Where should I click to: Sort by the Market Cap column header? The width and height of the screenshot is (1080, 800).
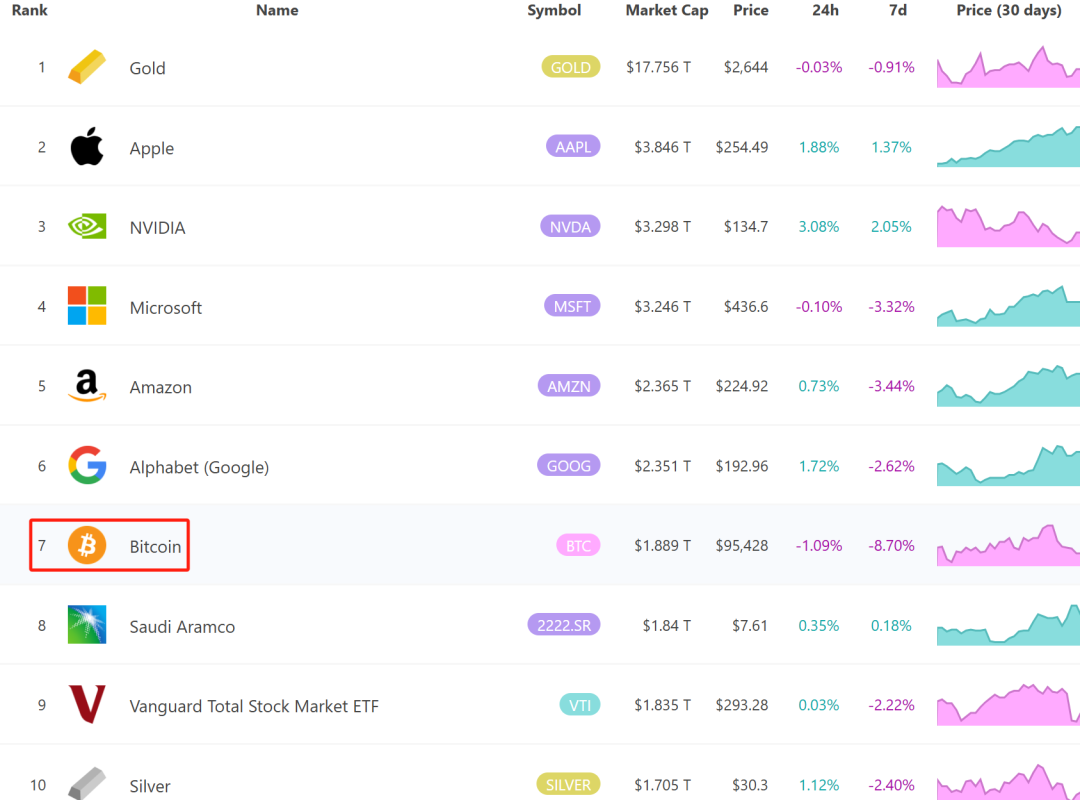pyautogui.click(x=666, y=10)
